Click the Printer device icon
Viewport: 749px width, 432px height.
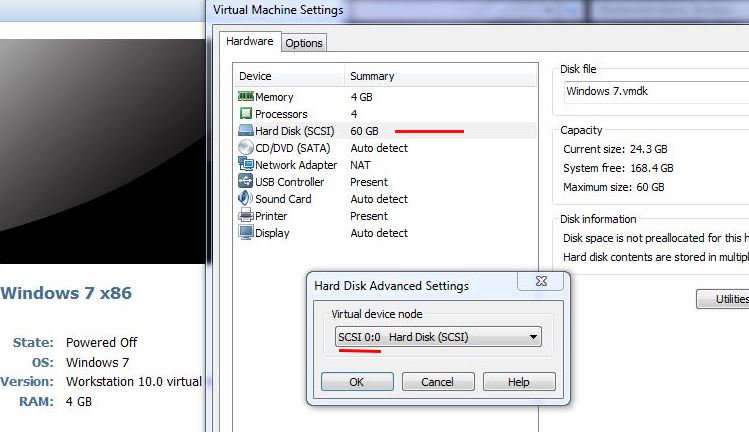(246, 215)
